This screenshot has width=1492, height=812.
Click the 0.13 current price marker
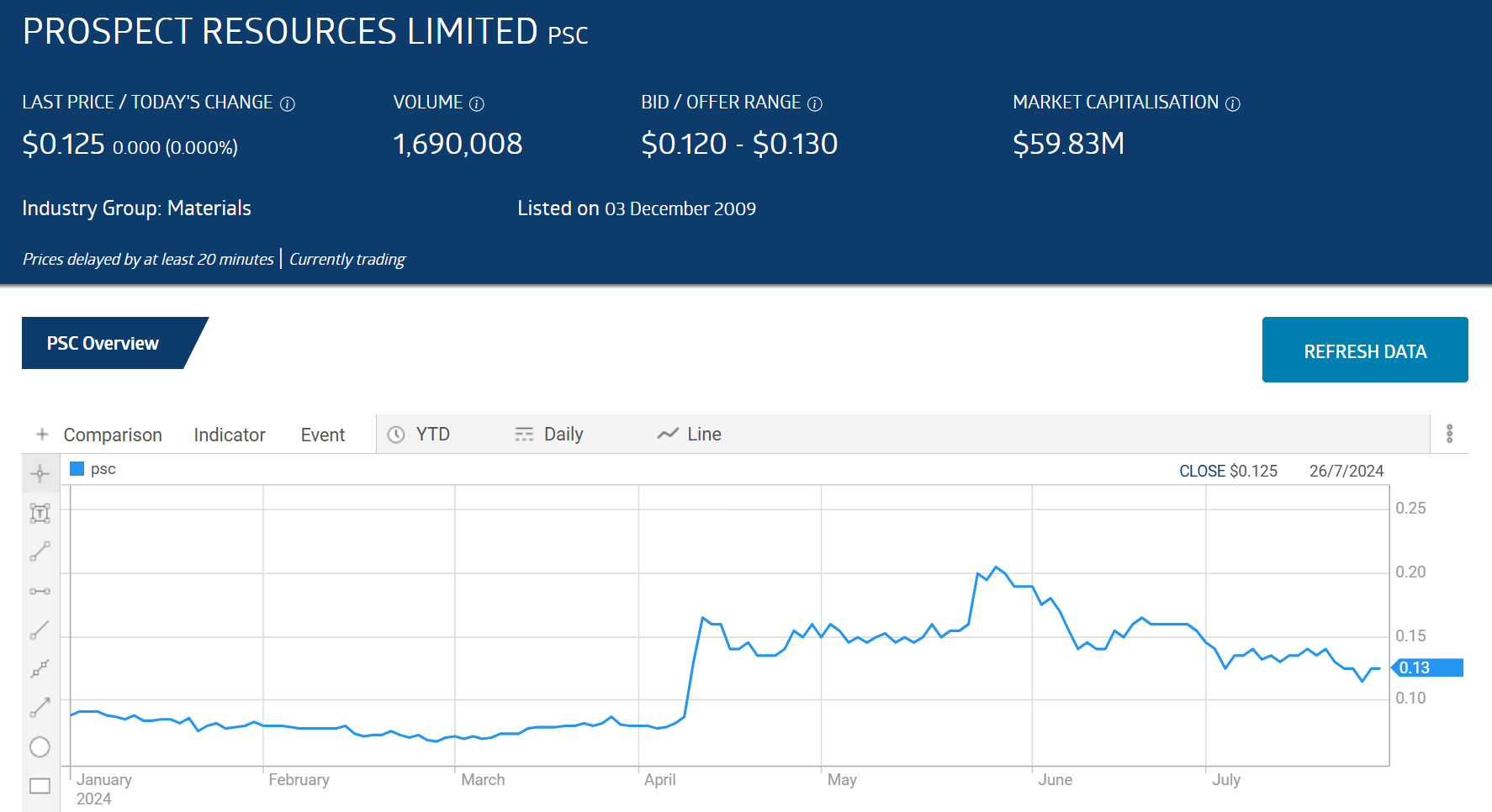click(1428, 667)
